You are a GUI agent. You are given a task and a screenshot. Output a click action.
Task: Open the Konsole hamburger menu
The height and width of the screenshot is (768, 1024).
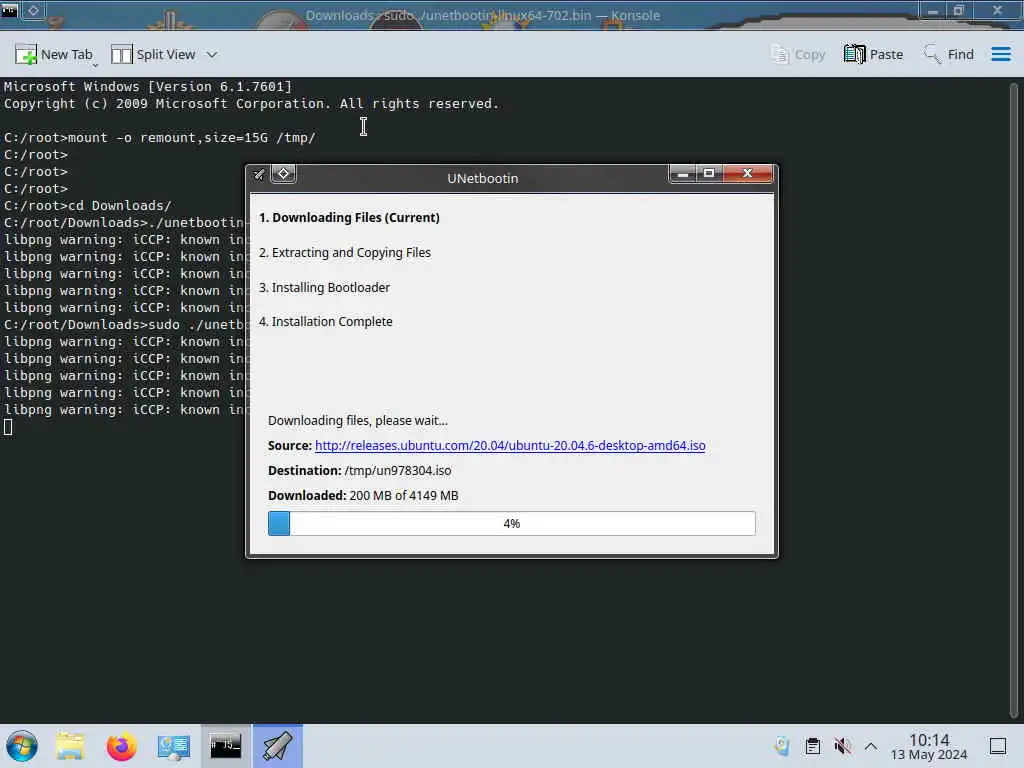(1000, 54)
